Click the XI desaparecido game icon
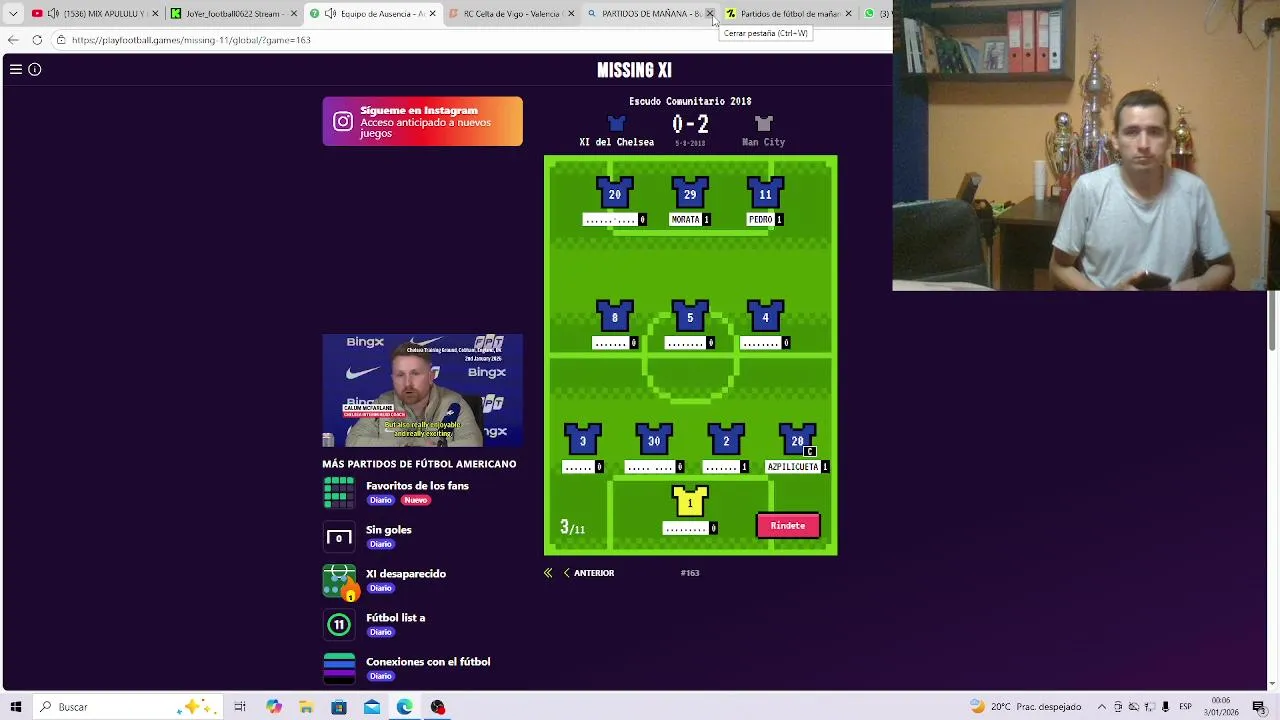Image resolution: width=1280 pixels, height=720 pixels. (x=339, y=581)
